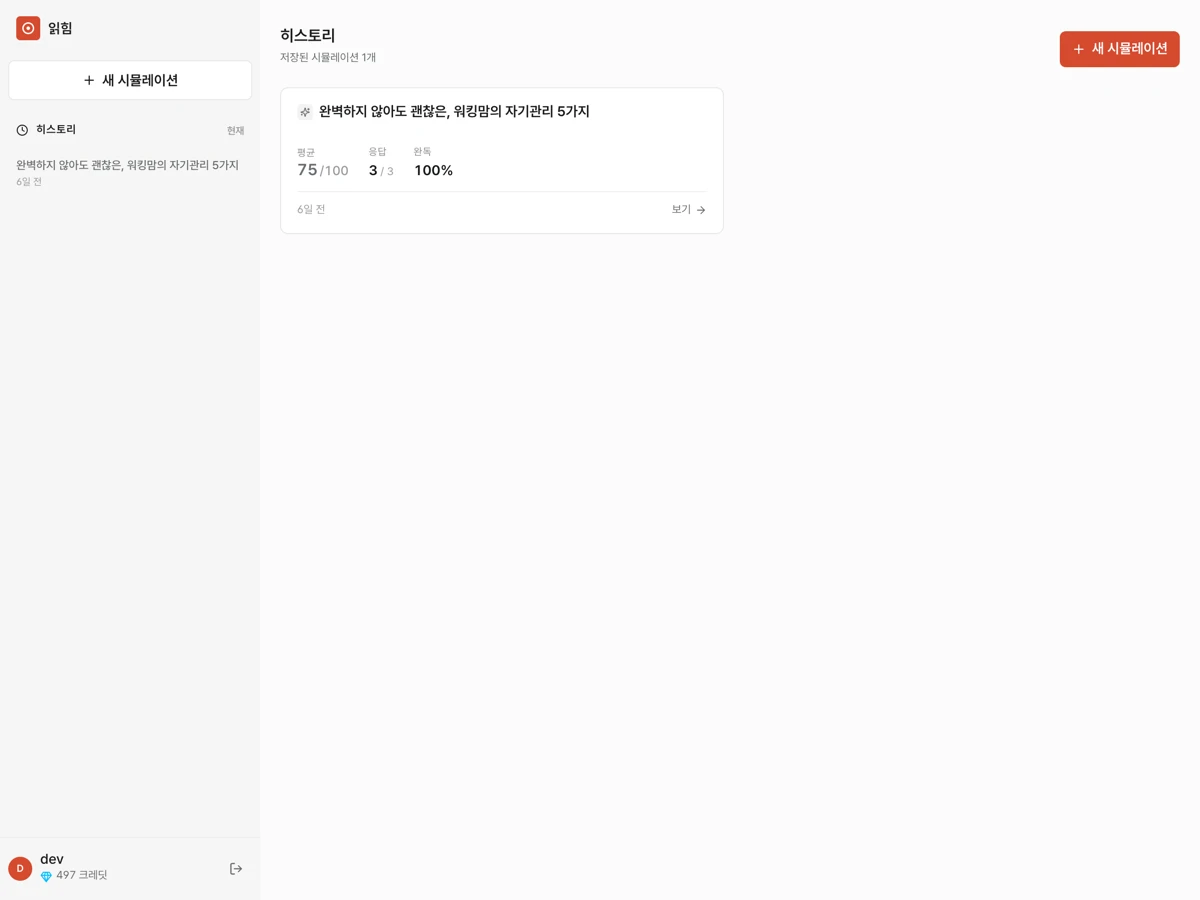The image size is (1200, 900).
Task: Click the 응답 label on card
Action: (x=377, y=152)
